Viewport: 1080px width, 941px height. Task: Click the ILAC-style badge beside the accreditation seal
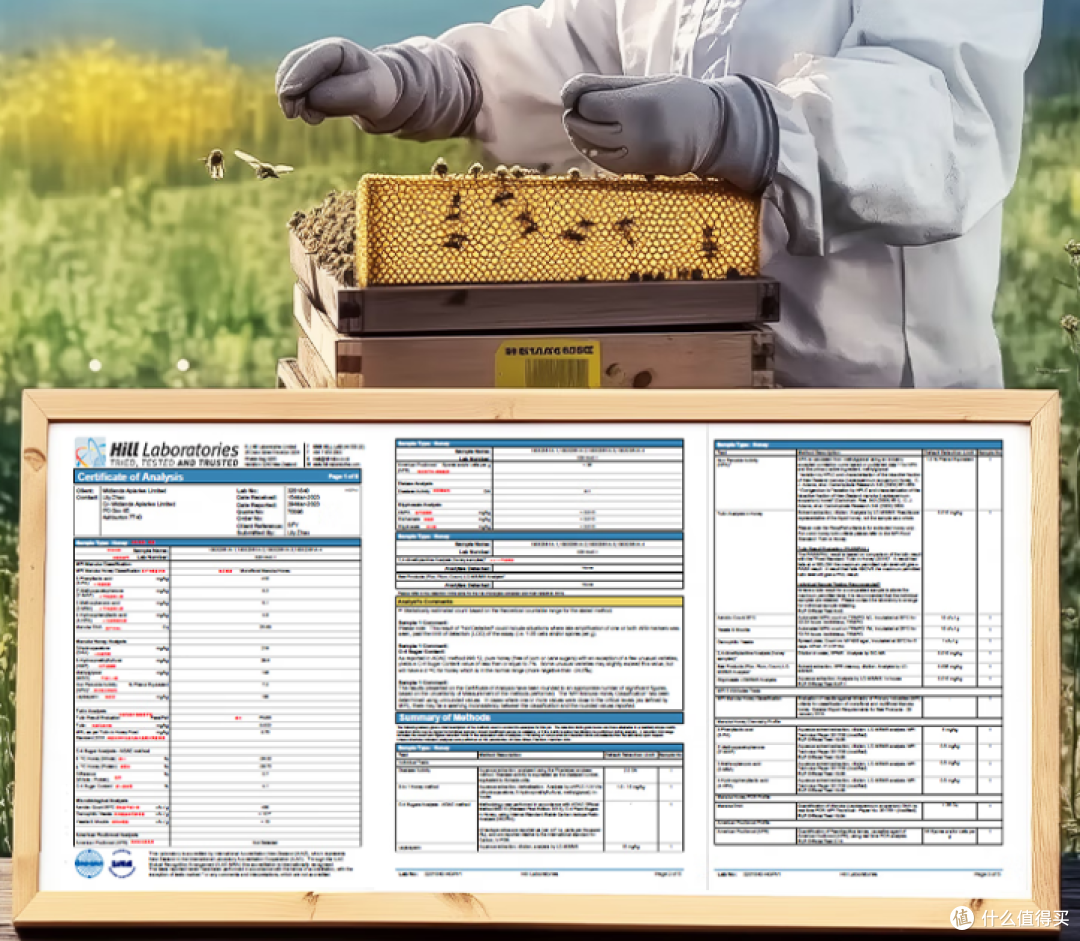(122, 864)
